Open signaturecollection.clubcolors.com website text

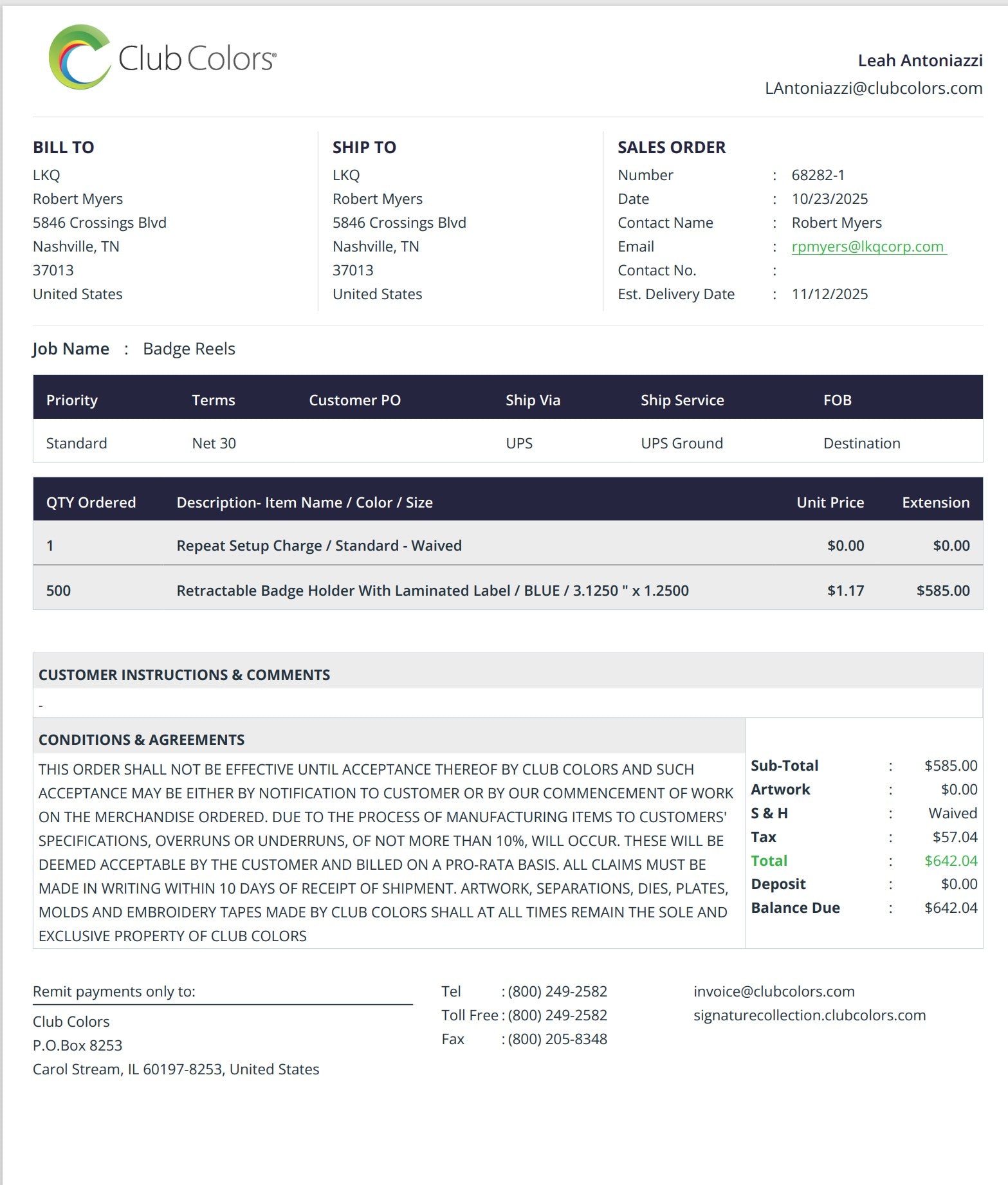pos(809,1015)
